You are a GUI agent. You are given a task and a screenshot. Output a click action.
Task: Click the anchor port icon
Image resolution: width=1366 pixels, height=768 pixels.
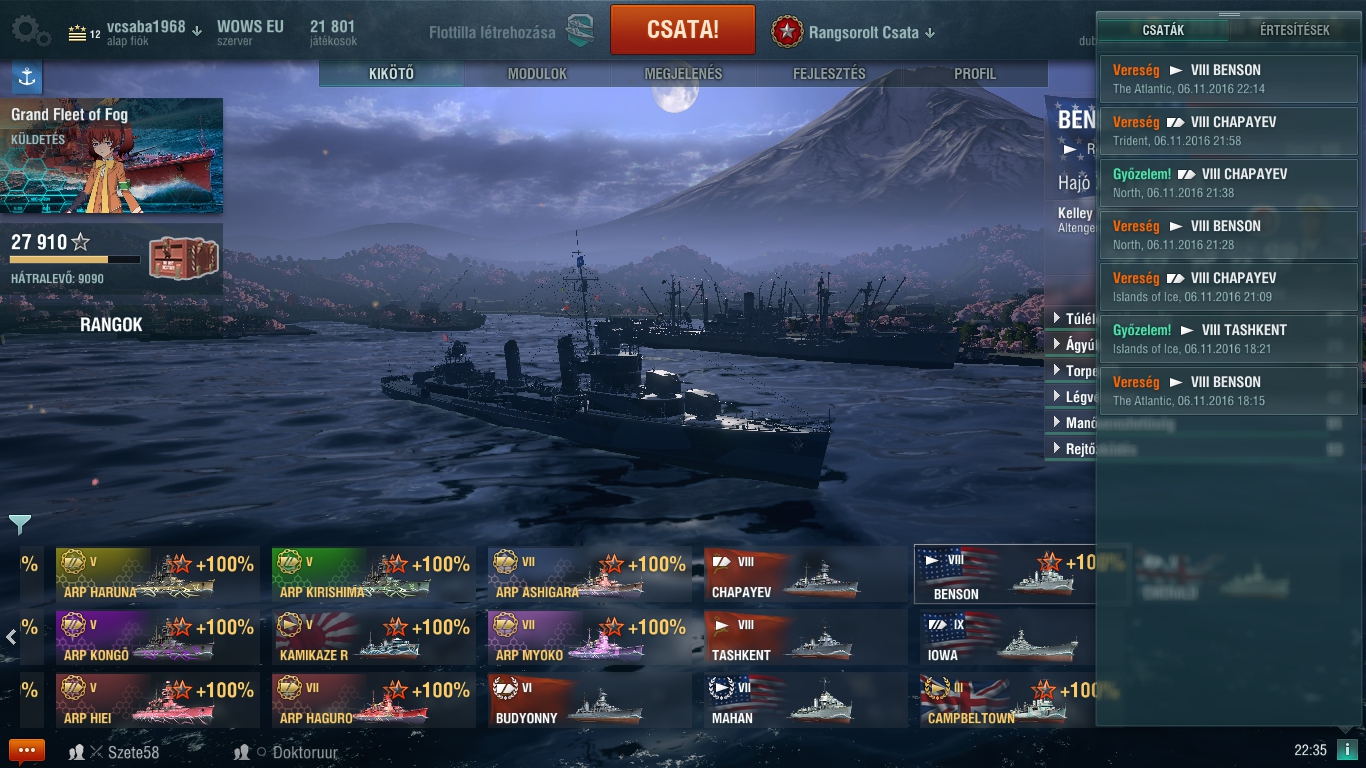(x=27, y=77)
